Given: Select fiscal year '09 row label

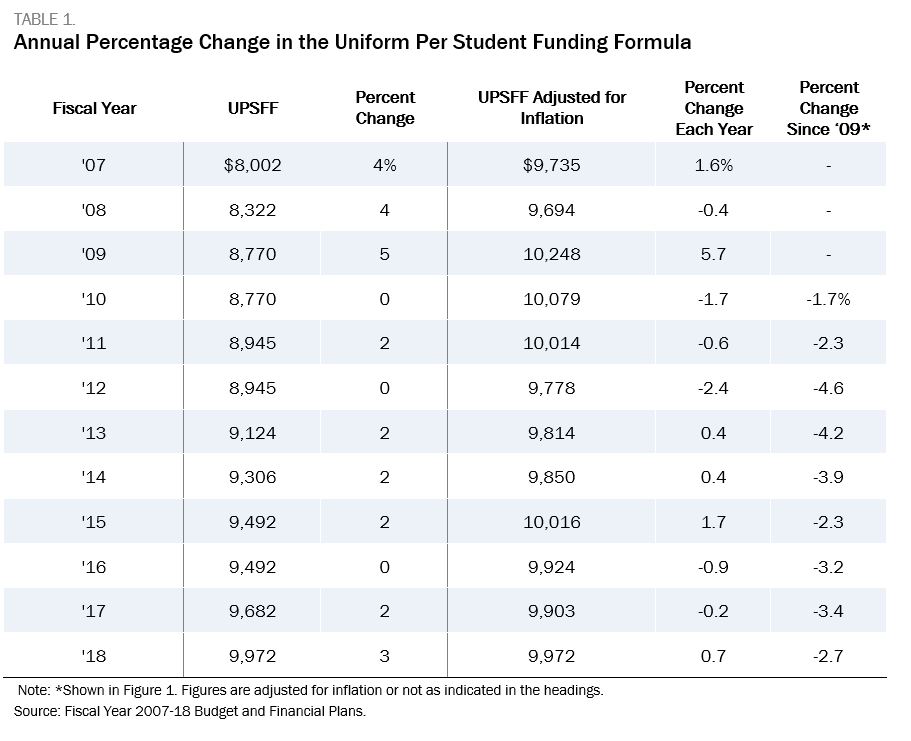Looking at the screenshot, I should [x=94, y=254].
